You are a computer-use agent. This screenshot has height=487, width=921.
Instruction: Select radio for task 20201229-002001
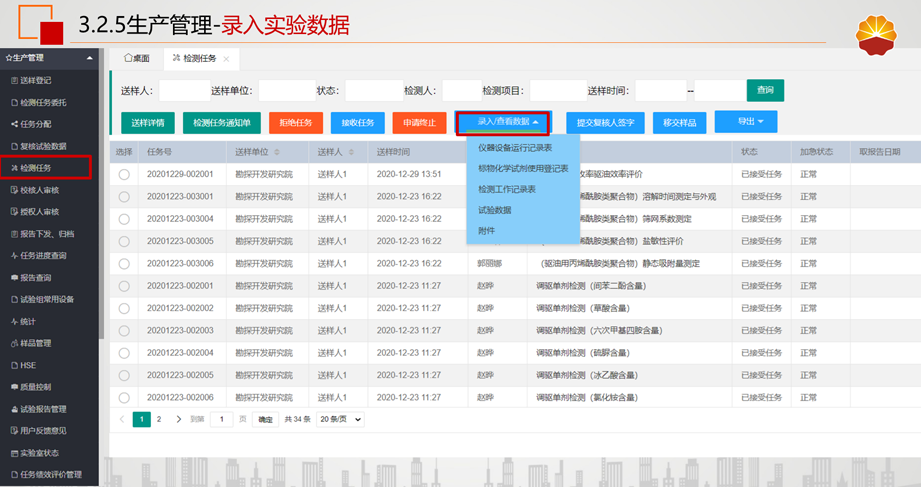tap(124, 174)
